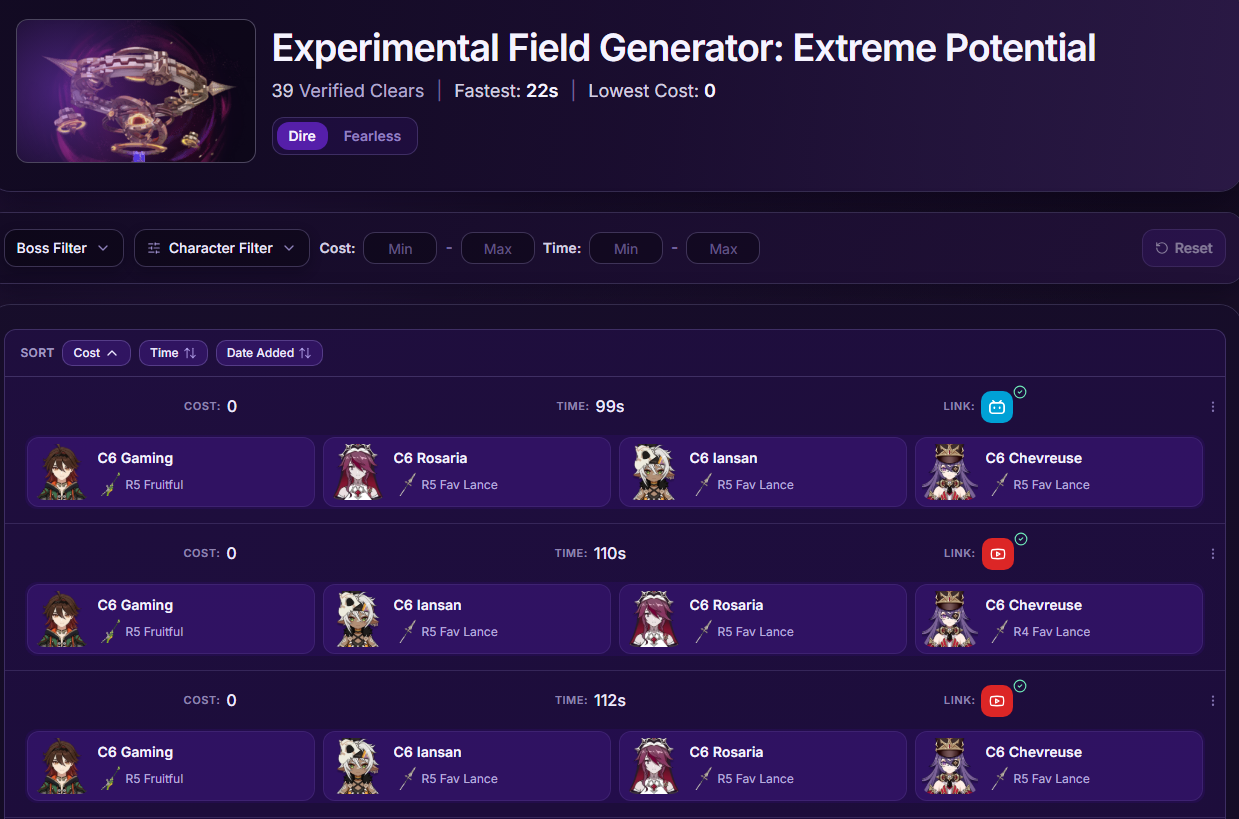1239x819 pixels.
Task: Click the R4 Fav Lance weapon icon
Action: coord(998,632)
